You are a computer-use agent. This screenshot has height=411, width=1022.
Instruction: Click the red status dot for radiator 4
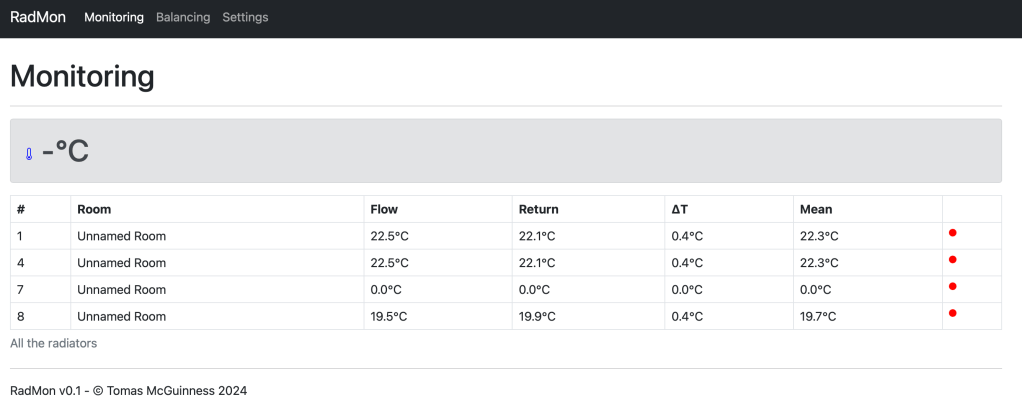pyautogui.click(x=952, y=260)
